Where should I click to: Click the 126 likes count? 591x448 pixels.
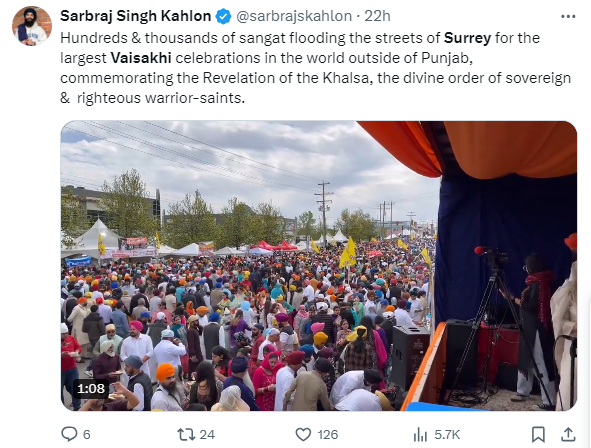[328, 435]
